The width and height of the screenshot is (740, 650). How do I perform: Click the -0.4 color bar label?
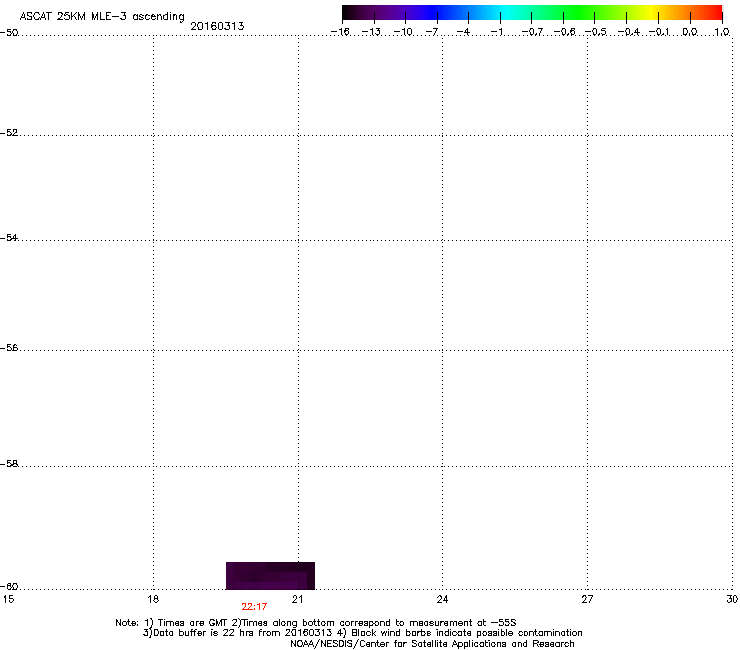[x=629, y=32]
